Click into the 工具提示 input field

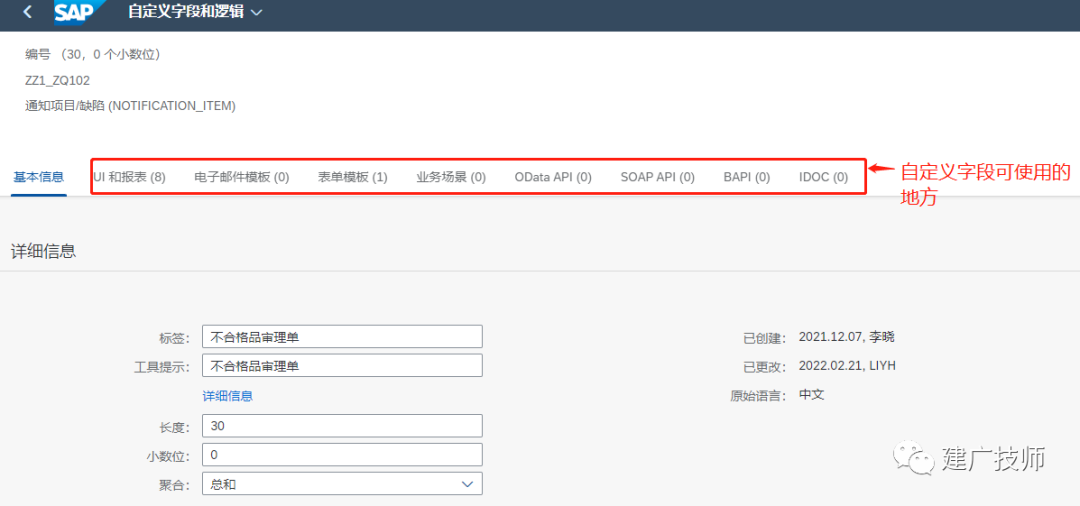tap(342, 366)
